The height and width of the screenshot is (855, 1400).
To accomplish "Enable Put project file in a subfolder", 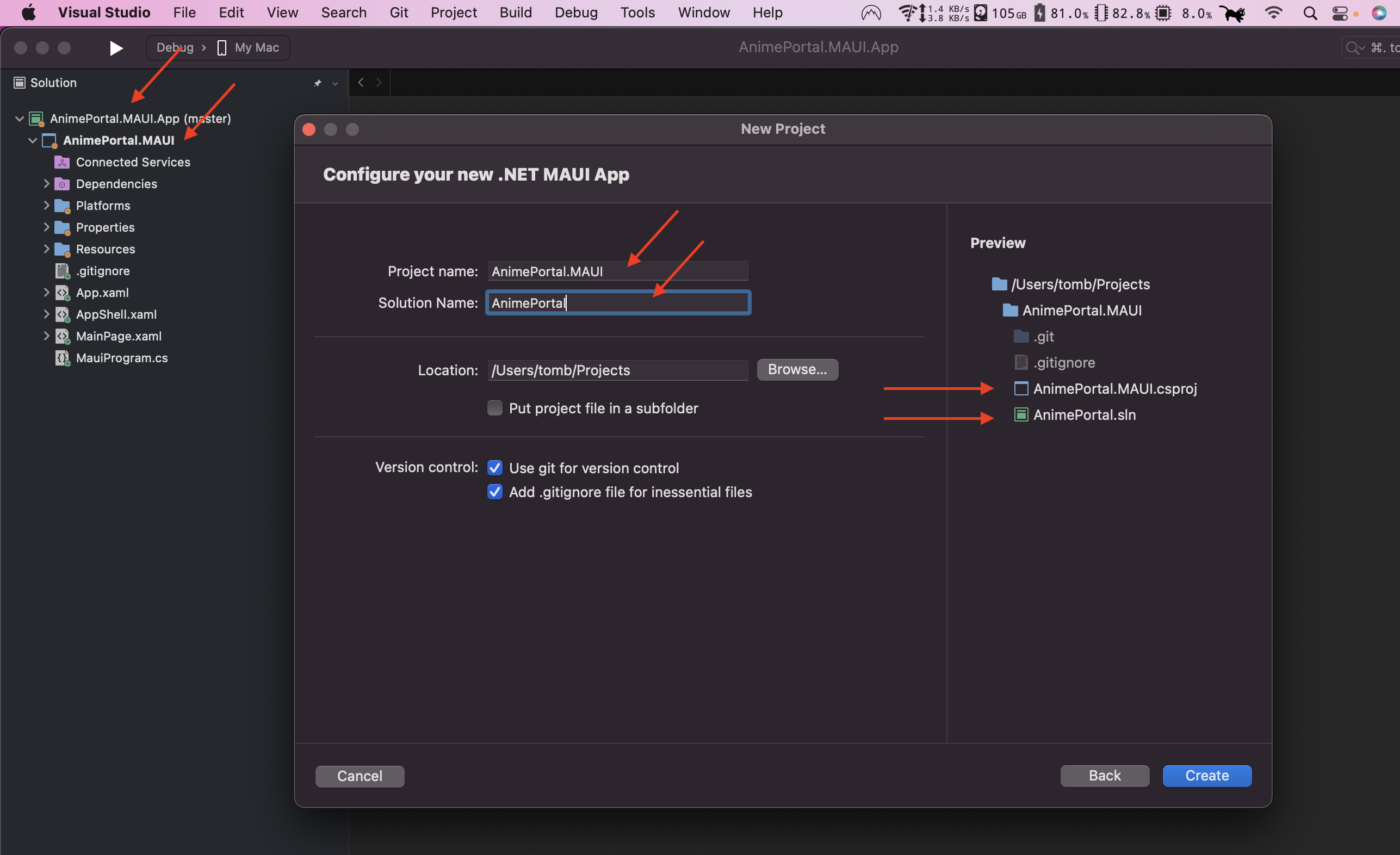I will [494, 408].
